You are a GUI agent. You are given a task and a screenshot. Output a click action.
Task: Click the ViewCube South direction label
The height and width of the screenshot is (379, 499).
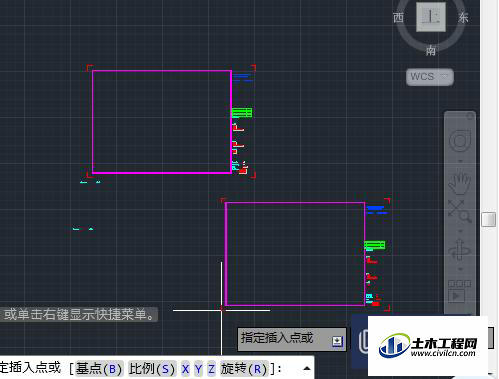pos(431,51)
